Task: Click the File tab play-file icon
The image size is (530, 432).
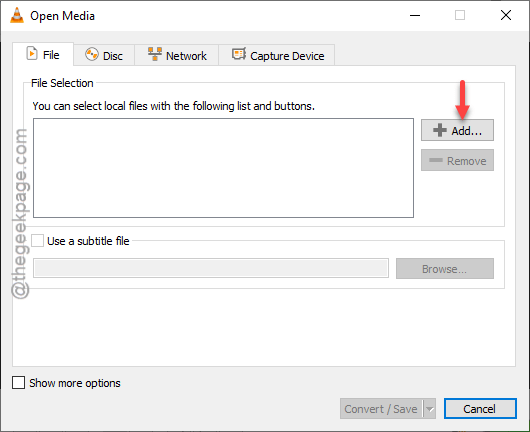Action: (32, 54)
